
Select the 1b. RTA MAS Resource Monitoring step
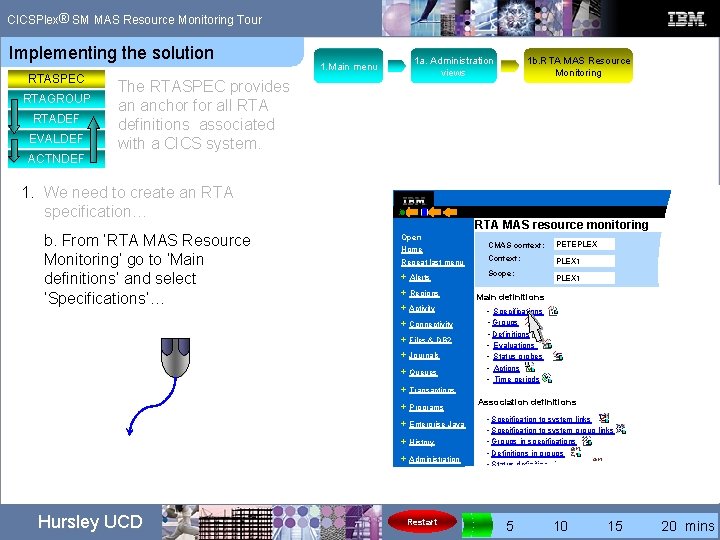pyautogui.click(x=578, y=66)
